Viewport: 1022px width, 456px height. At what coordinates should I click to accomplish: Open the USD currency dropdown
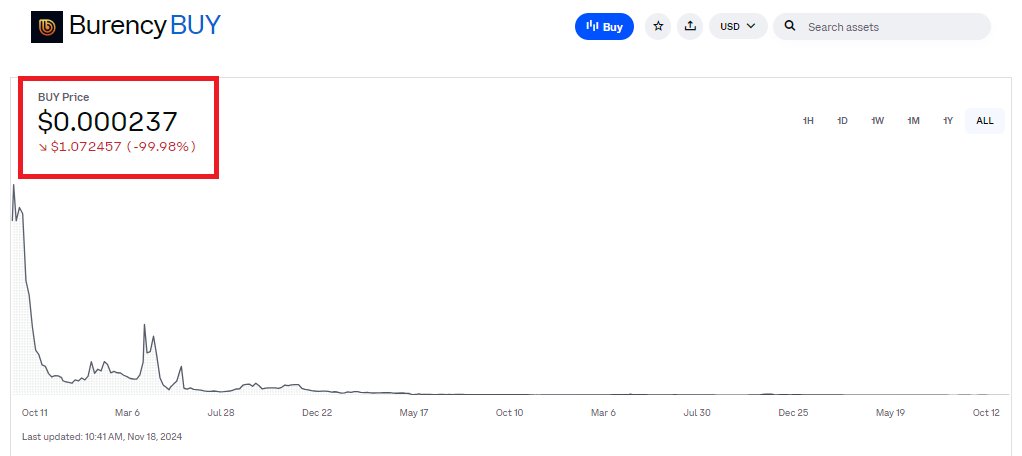click(738, 27)
